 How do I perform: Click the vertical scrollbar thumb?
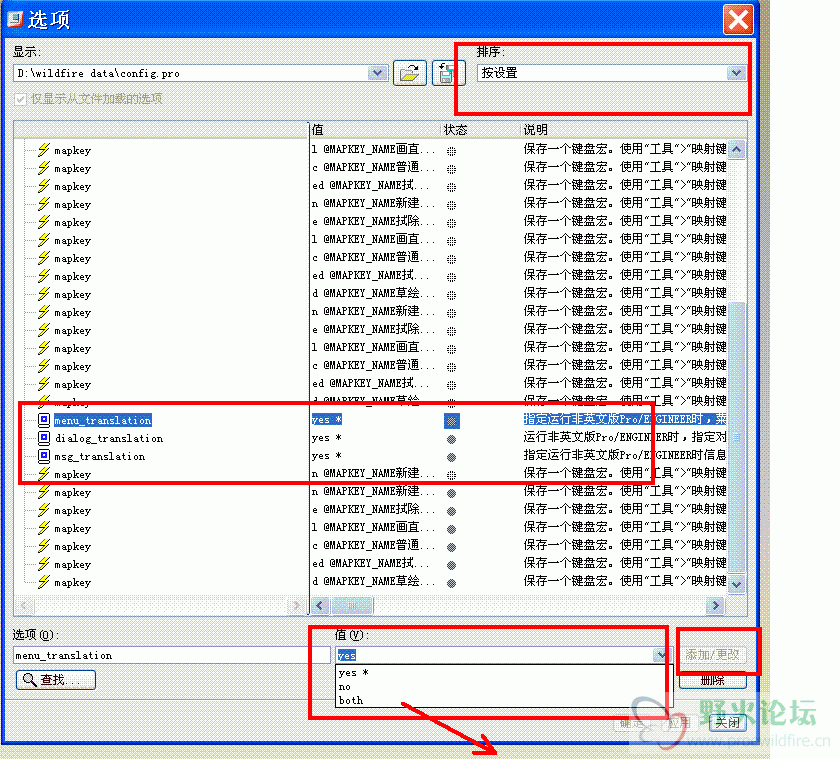tap(737, 437)
